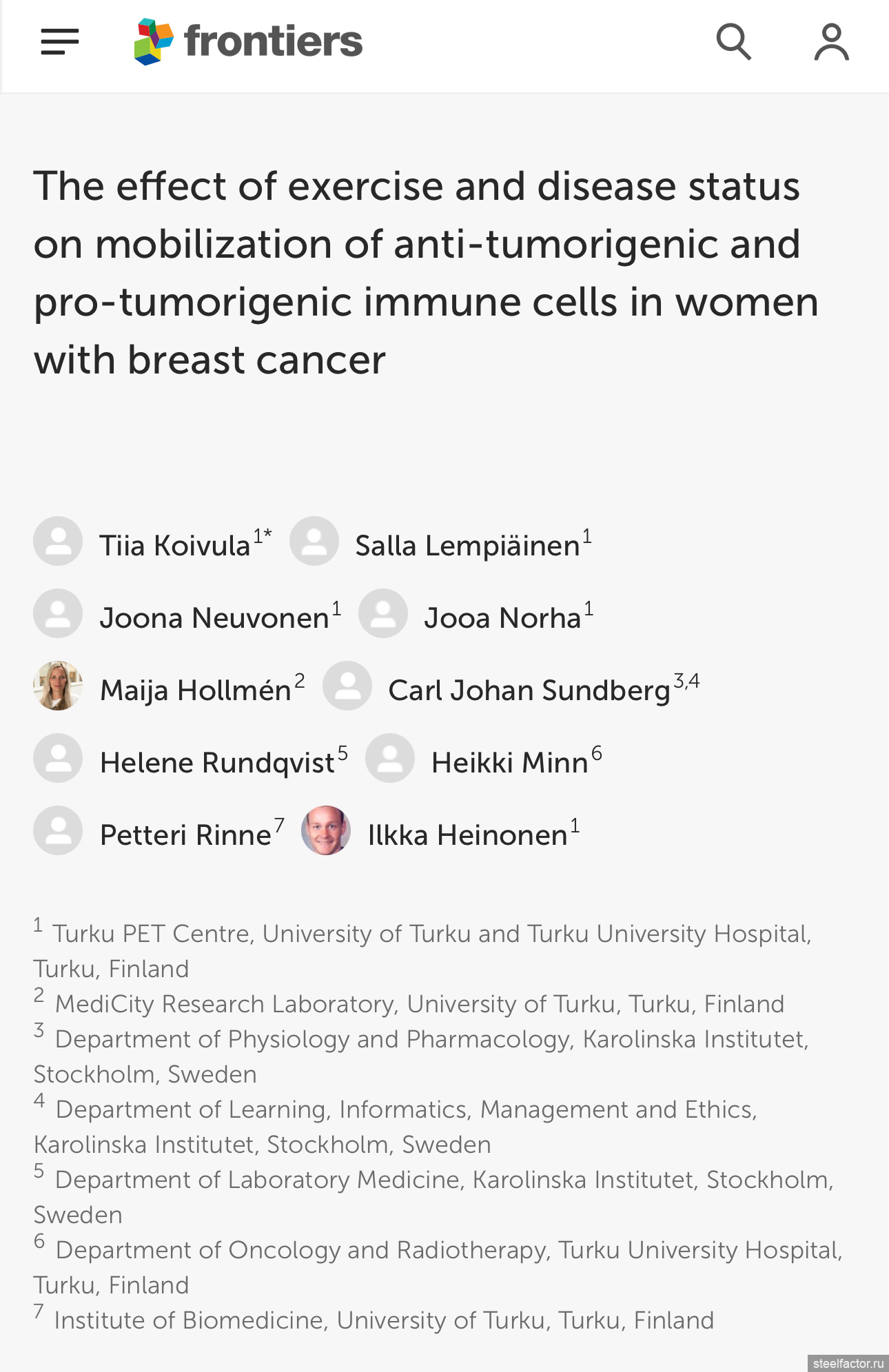Open author Jooa Norha's profile
Image resolution: width=889 pixels, height=1372 pixels.
click(502, 618)
